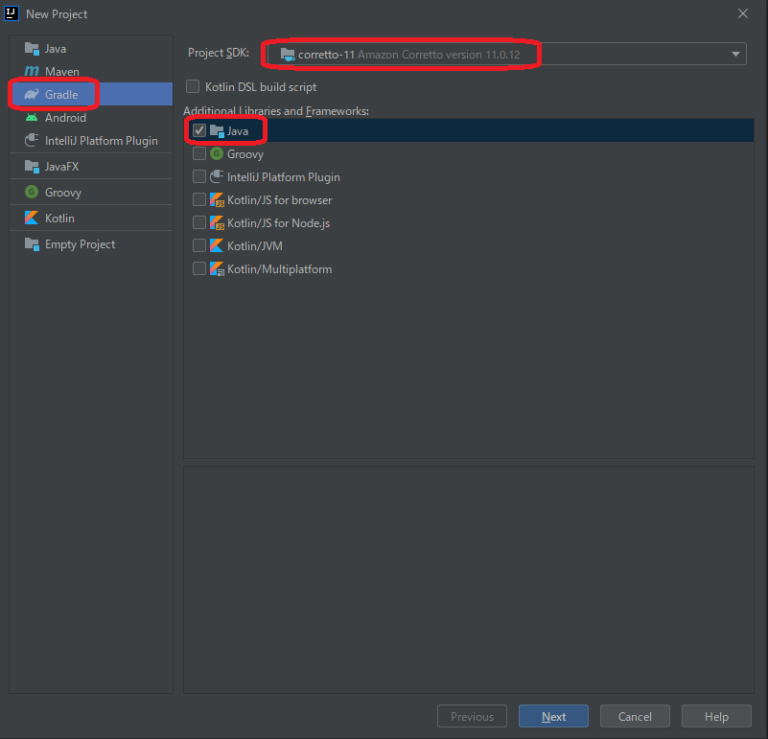
Task: Uncheck the Java library checkbox
Action: point(200,131)
